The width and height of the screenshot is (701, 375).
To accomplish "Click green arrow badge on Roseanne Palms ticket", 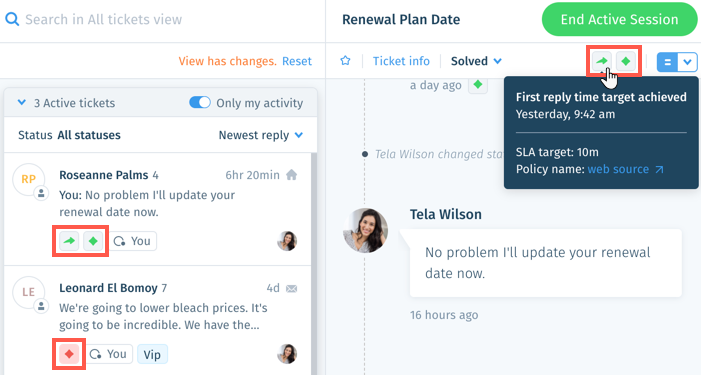I will point(69,241).
